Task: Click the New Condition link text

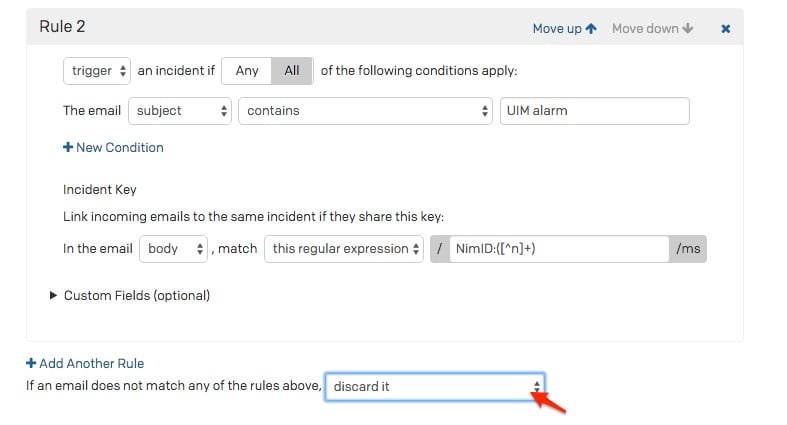Action: tap(119, 148)
